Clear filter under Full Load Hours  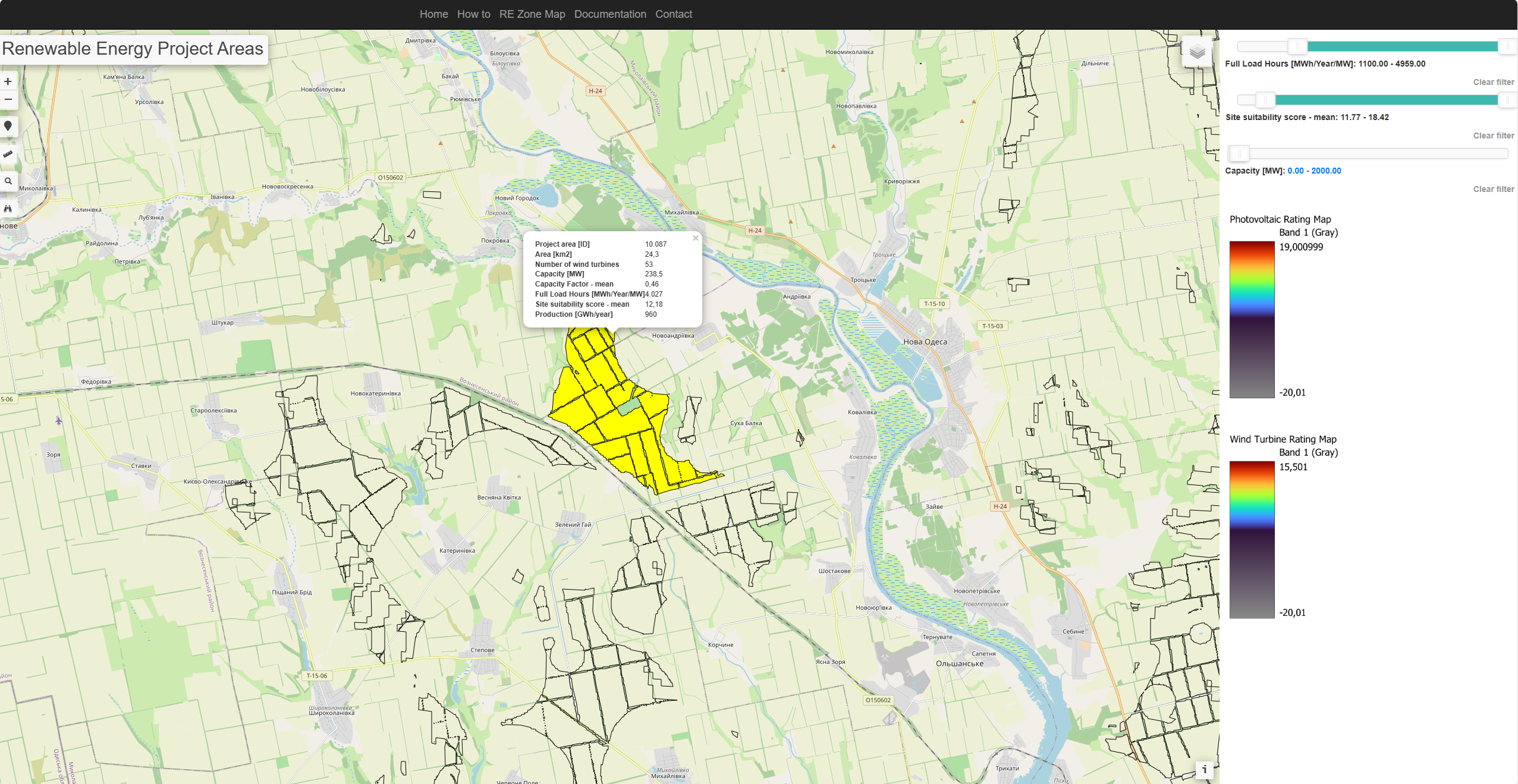(1493, 82)
